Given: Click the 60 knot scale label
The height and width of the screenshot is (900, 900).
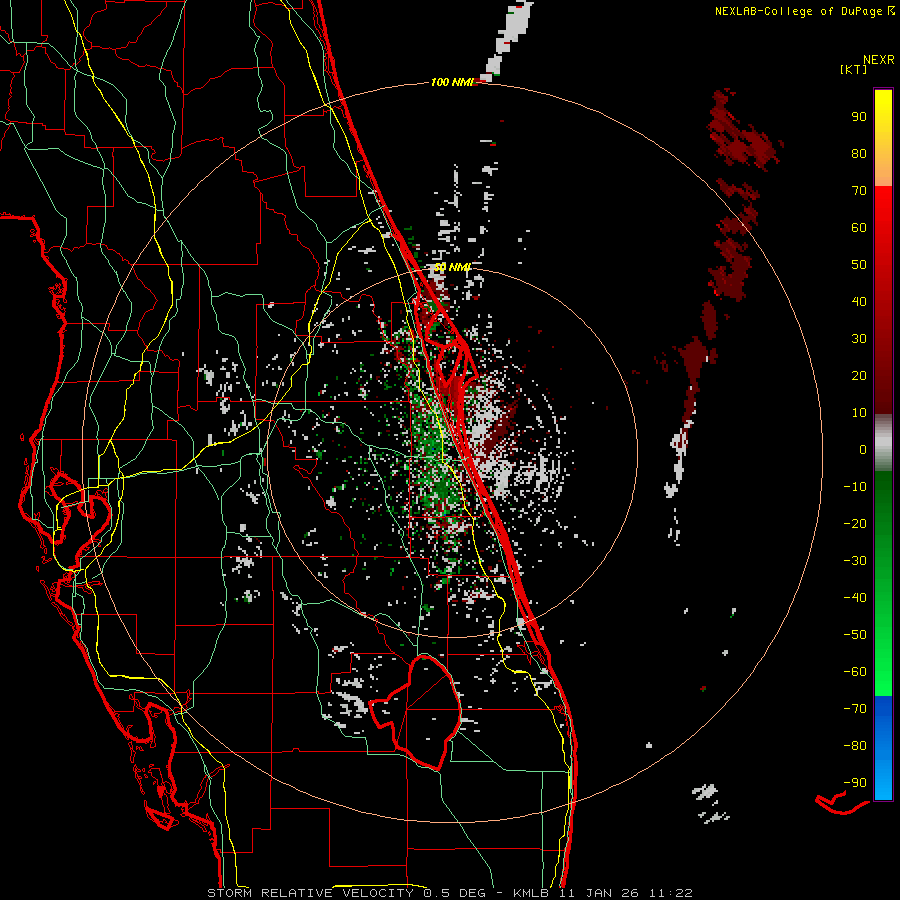Looking at the screenshot, I should 859,228.
